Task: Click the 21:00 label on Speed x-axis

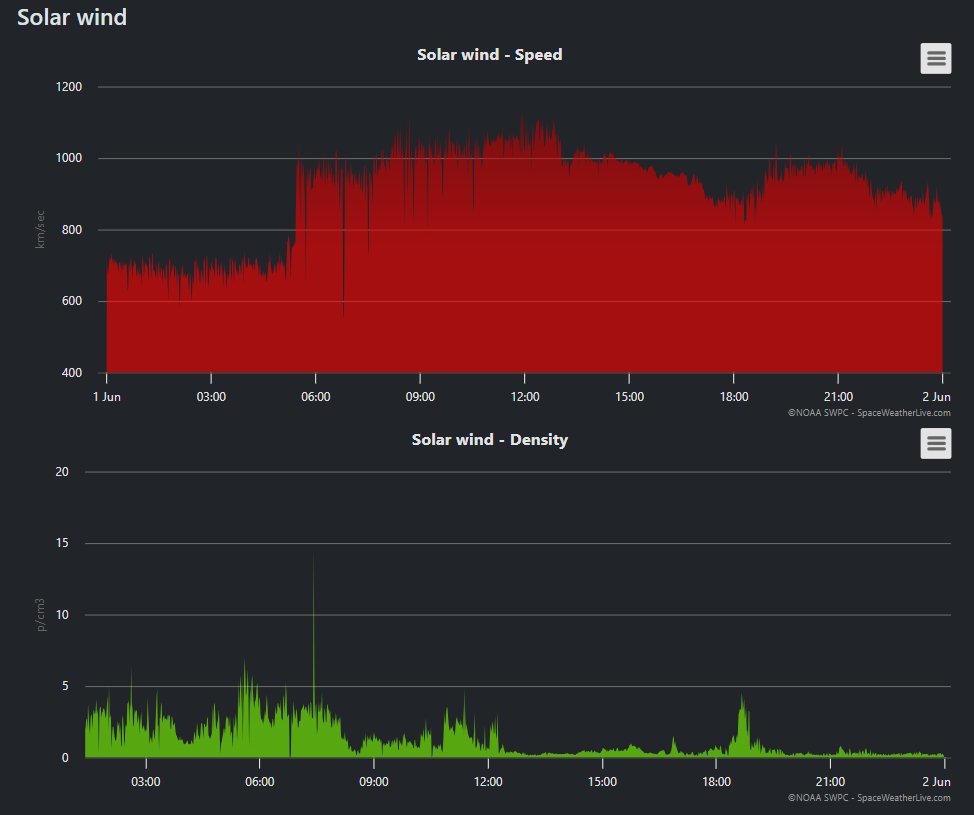Action: tap(838, 397)
